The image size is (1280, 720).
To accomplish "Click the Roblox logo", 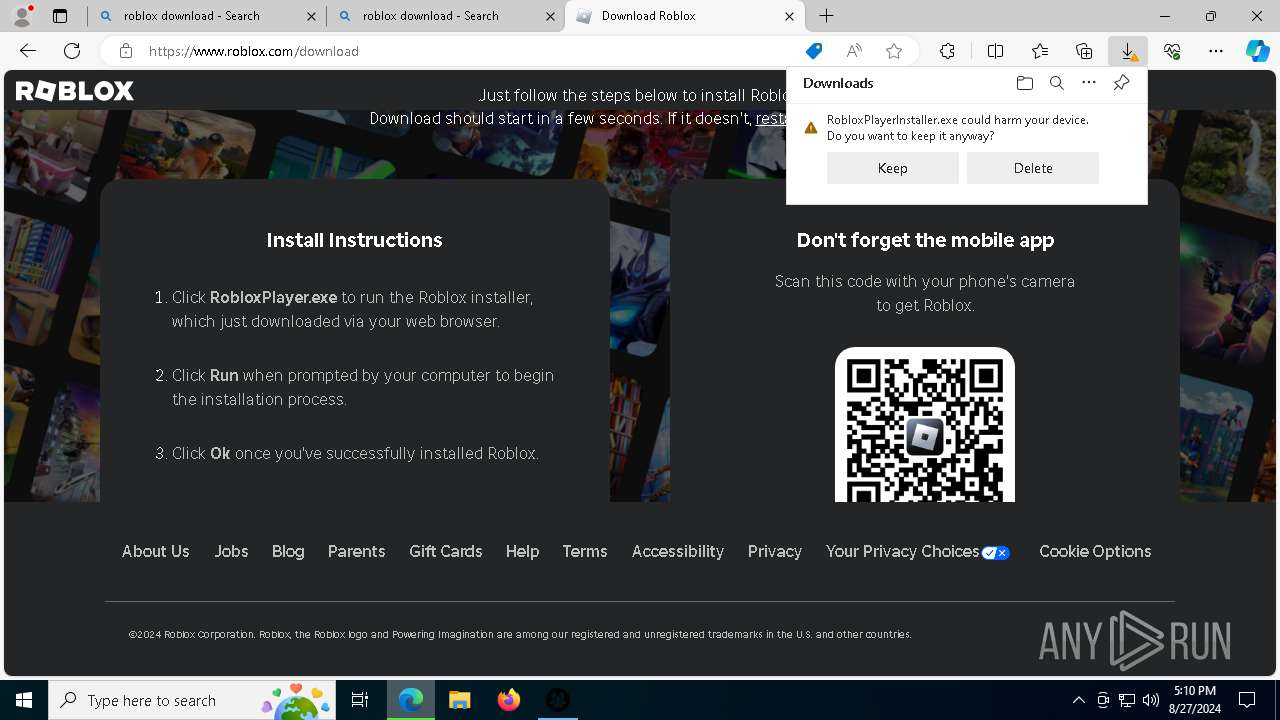I will pyautogui.click(x=75, y=91).
